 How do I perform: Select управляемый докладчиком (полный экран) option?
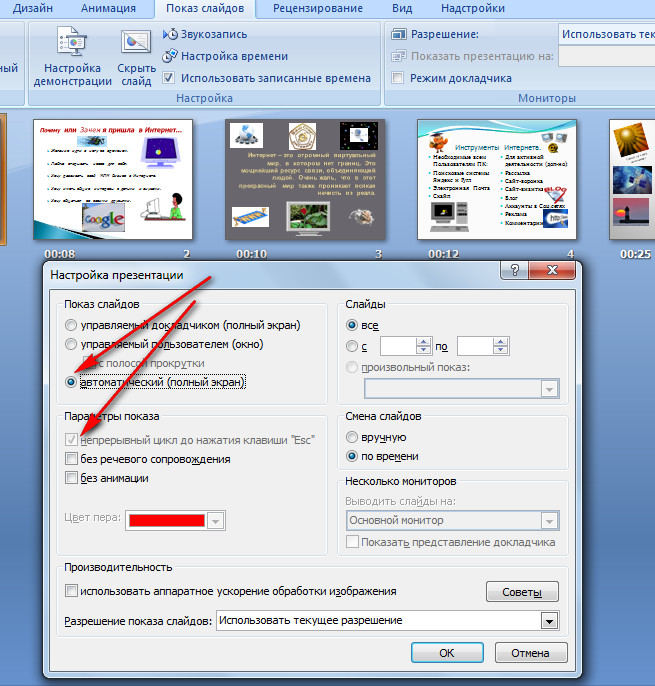[x=70, y=325]
